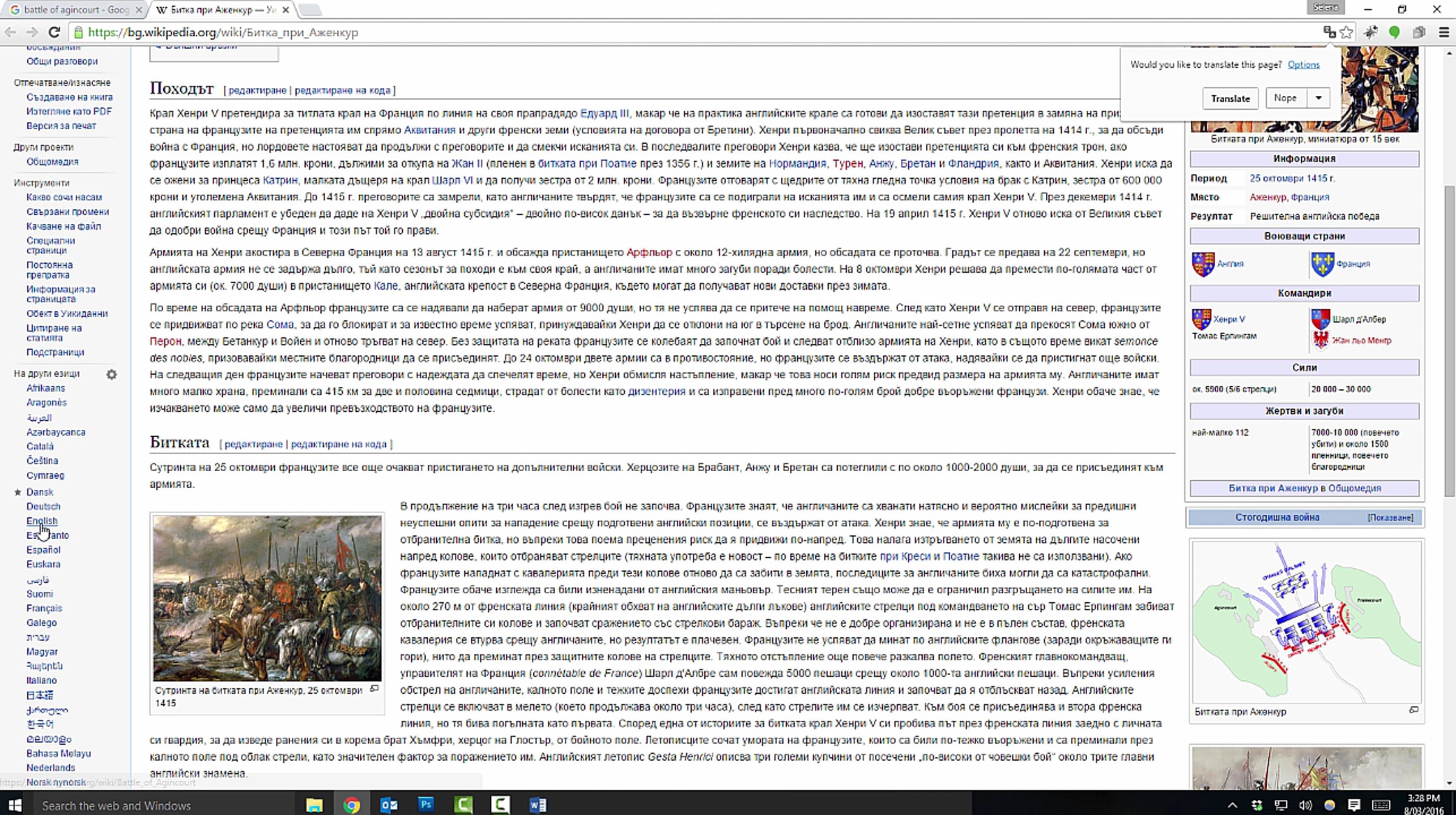
Task: Open Photoshop from the taskbar
Action: pos(426,805)
